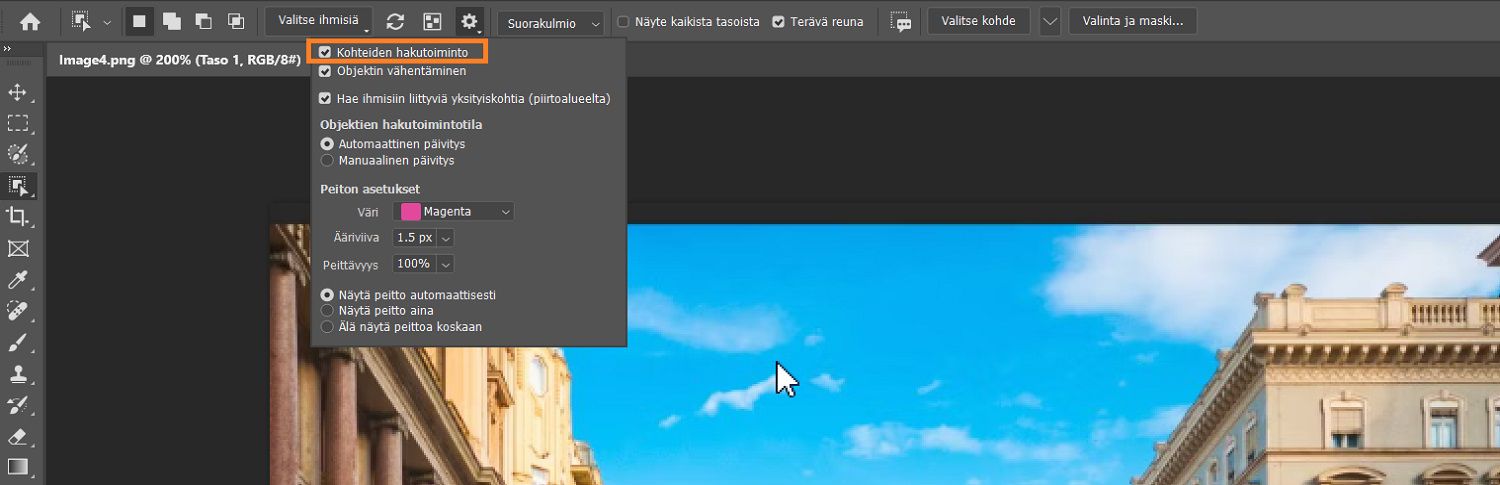Expand Valitse ihmisiä dropdown button
Image resolution: width=1500 pixels, height=485 pixels.
click(x=318, y=21)
